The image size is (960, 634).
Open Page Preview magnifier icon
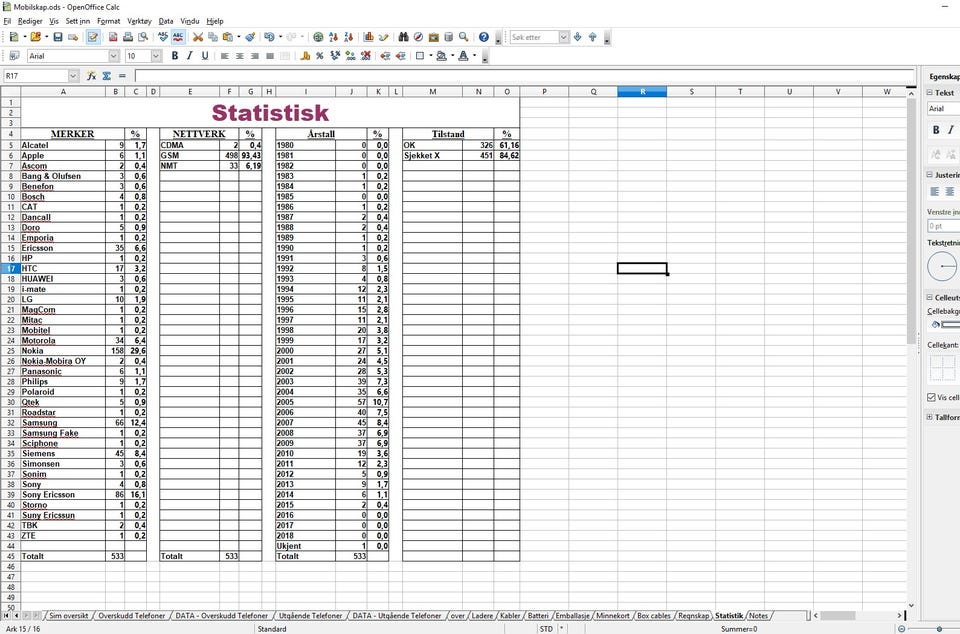[143, 37]
